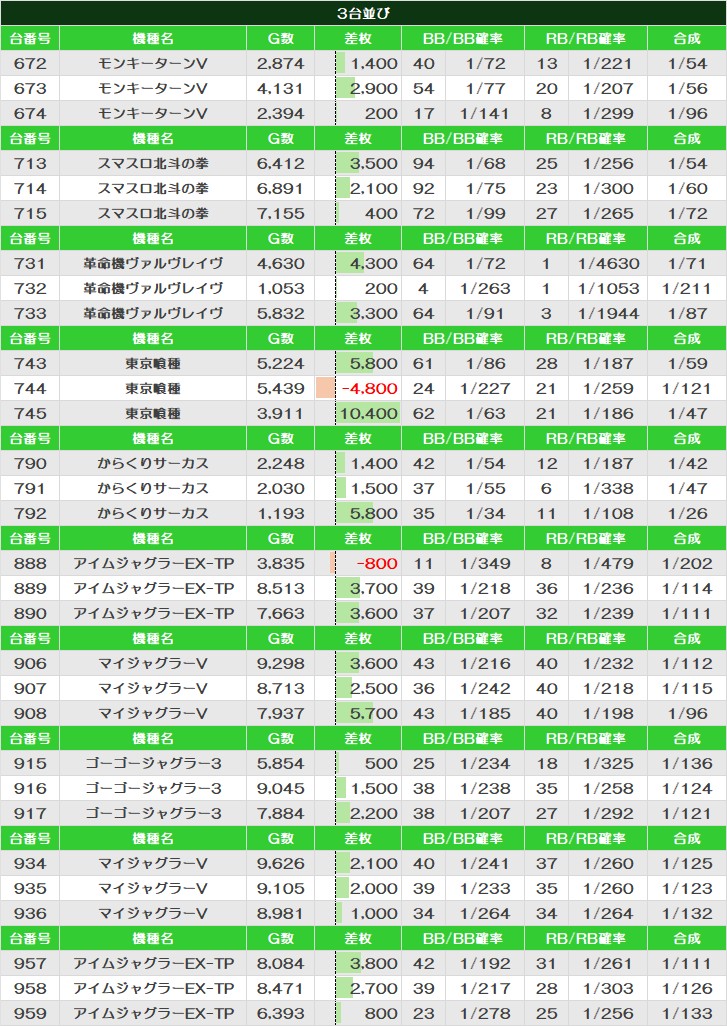Click G数 7,663 in row 890
The width and height of the screenshot is (727, 1026).
280,613
